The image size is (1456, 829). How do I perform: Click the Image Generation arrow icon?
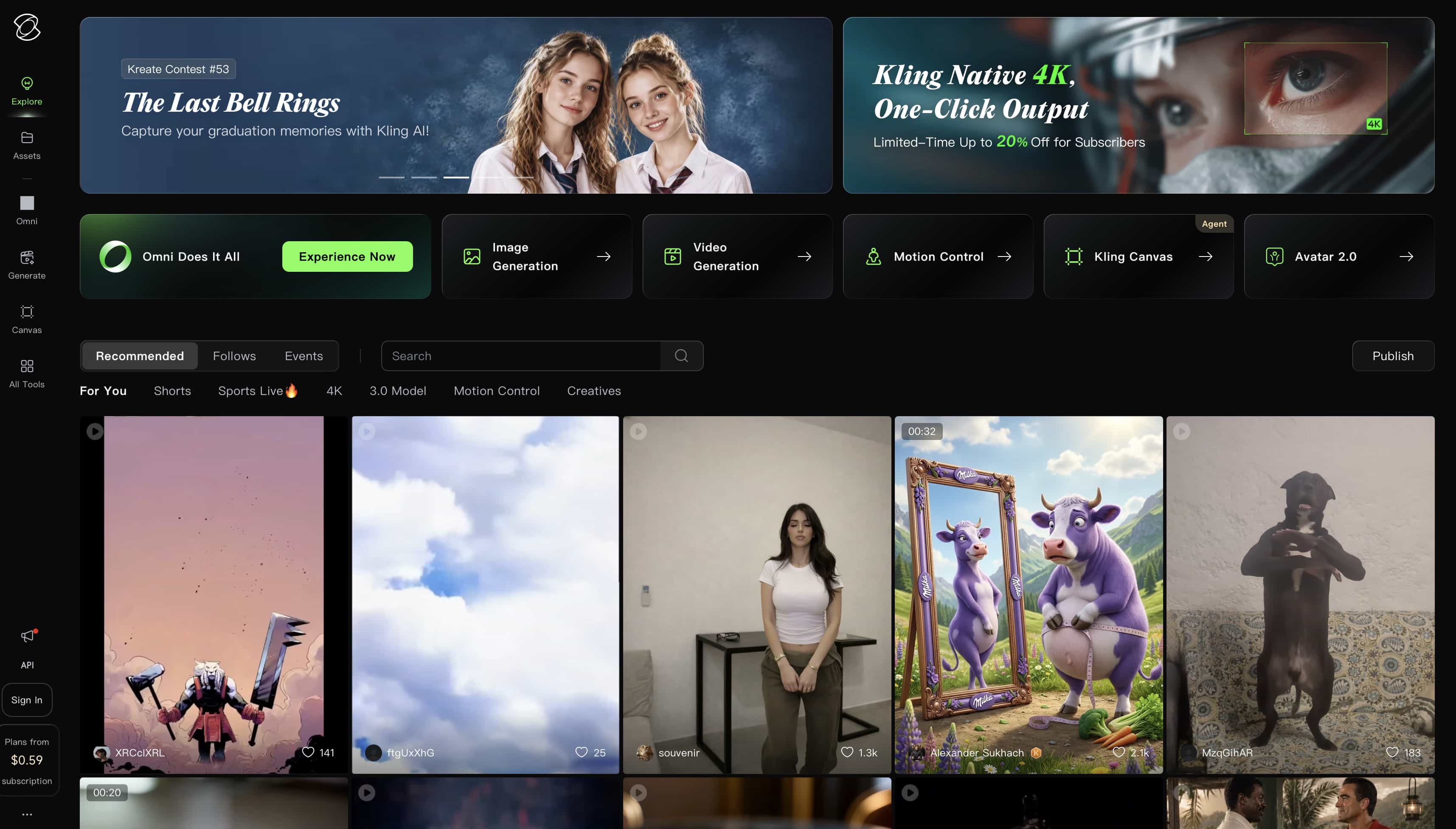point(604,257)
